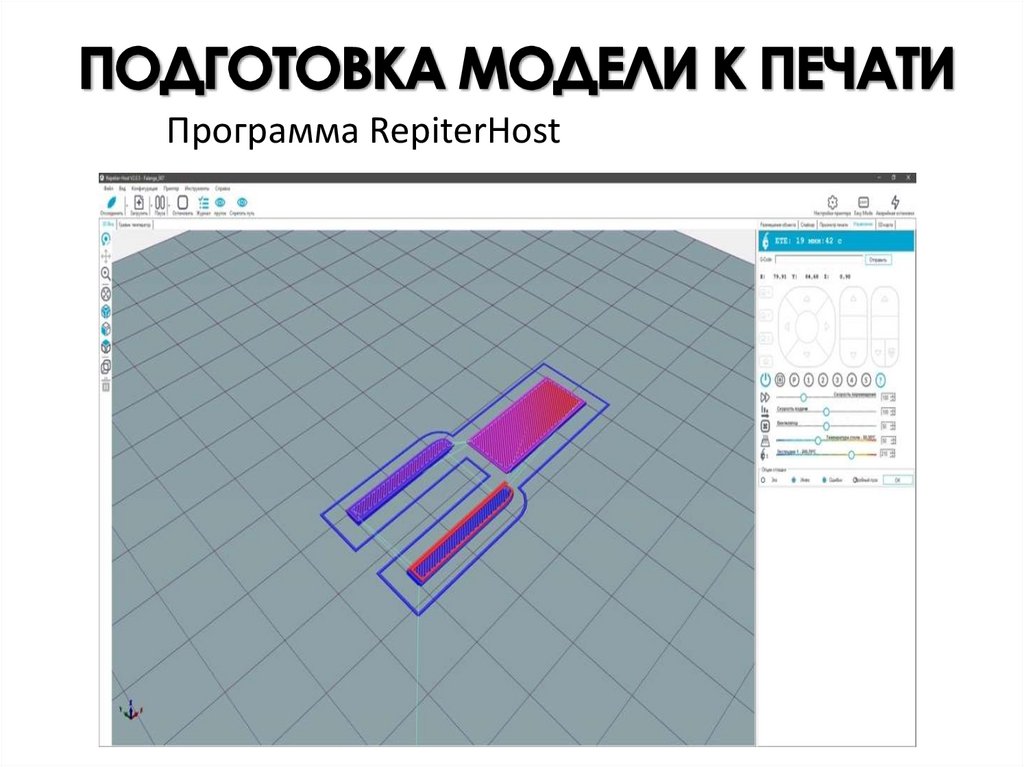
Task: Open the Конфигурация menu
Action: pos(144,189)
